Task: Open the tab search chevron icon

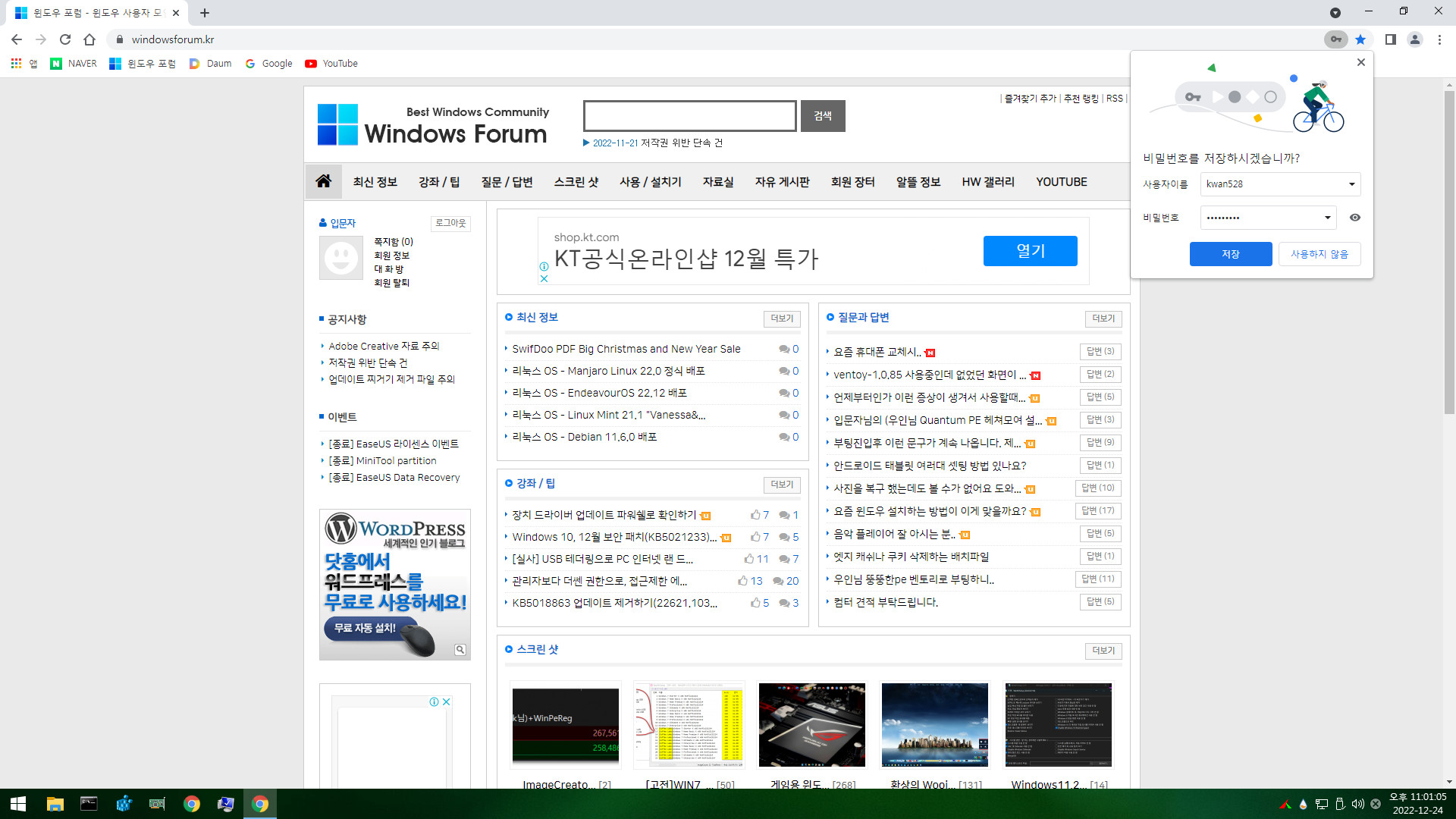Action: click(1335, 13)
